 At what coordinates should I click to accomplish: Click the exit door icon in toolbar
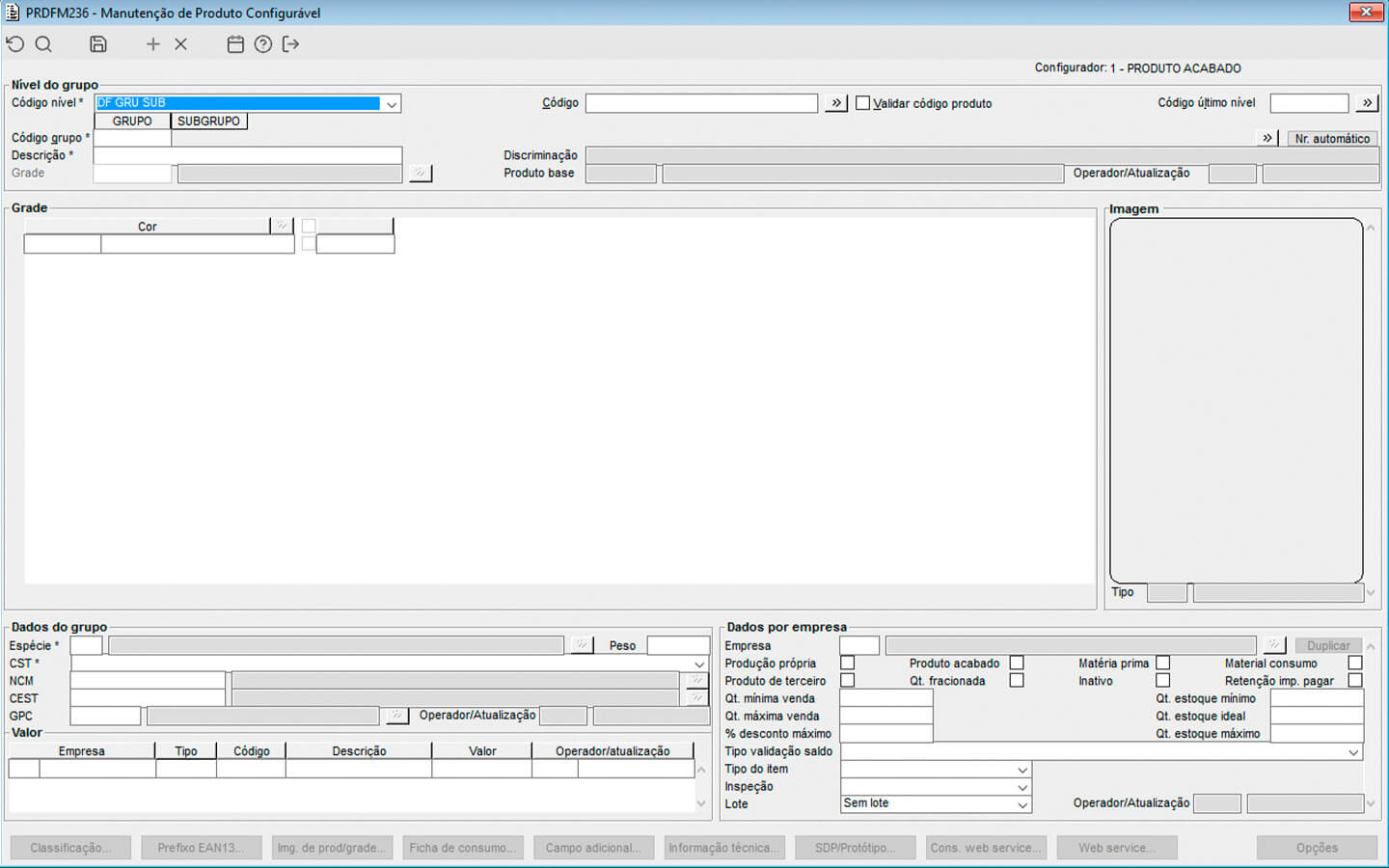tap(290, 44)
